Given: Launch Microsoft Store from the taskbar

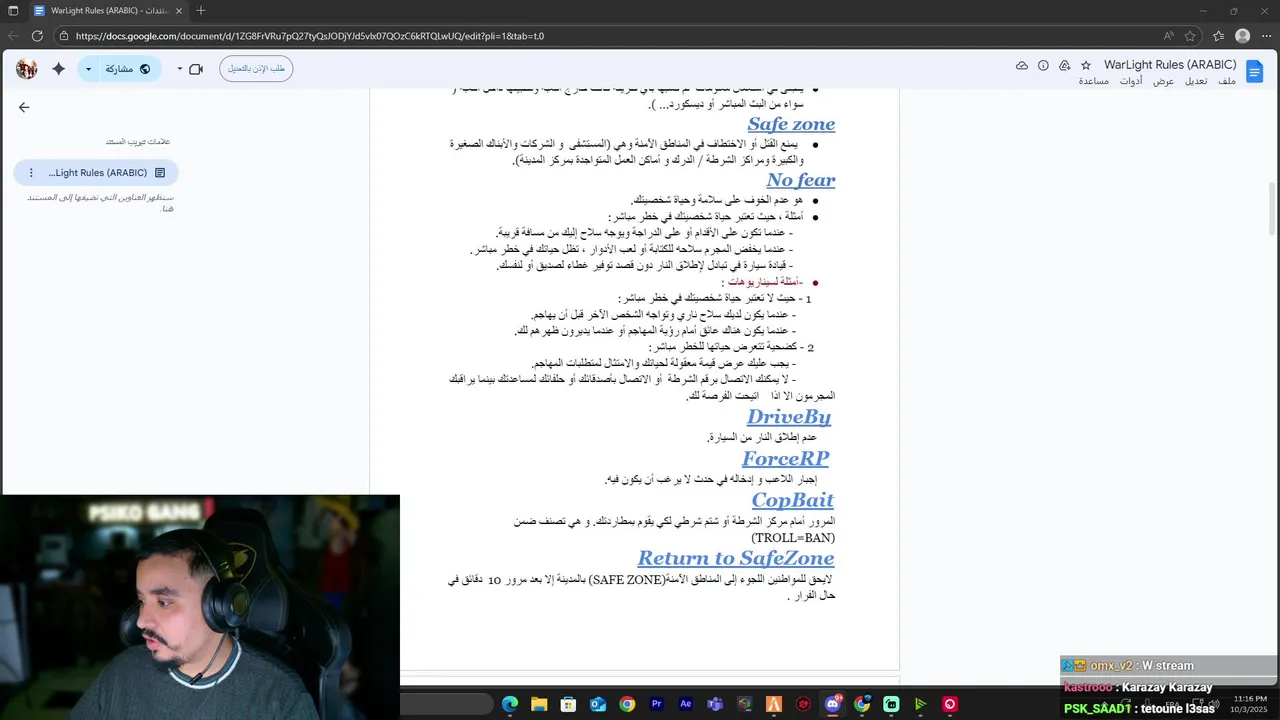Looking at the screenshot, I should pyautogui.click(x=568, y=704).
